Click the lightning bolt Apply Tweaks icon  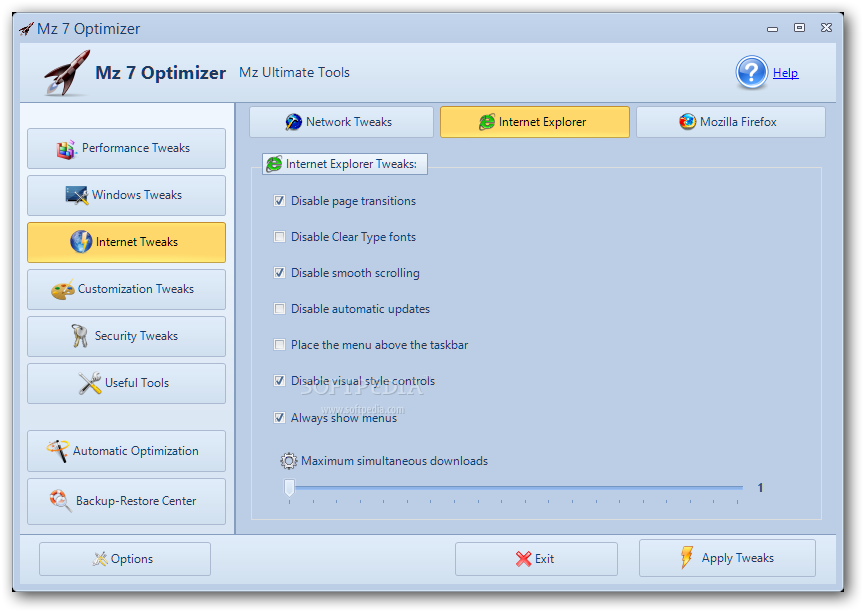[687, 557]
